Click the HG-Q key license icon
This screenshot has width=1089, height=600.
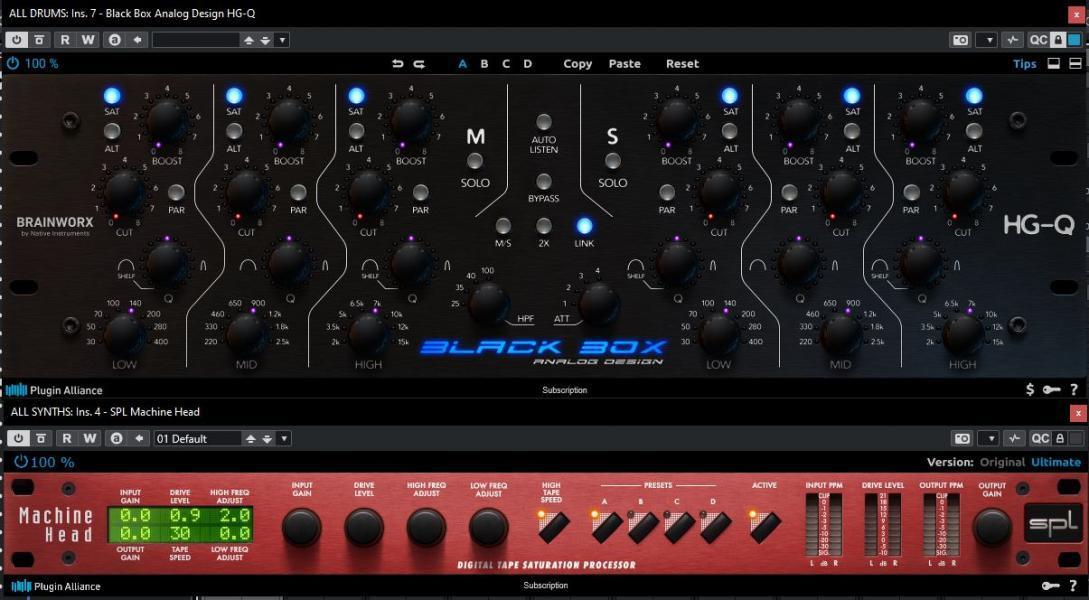1051,390
